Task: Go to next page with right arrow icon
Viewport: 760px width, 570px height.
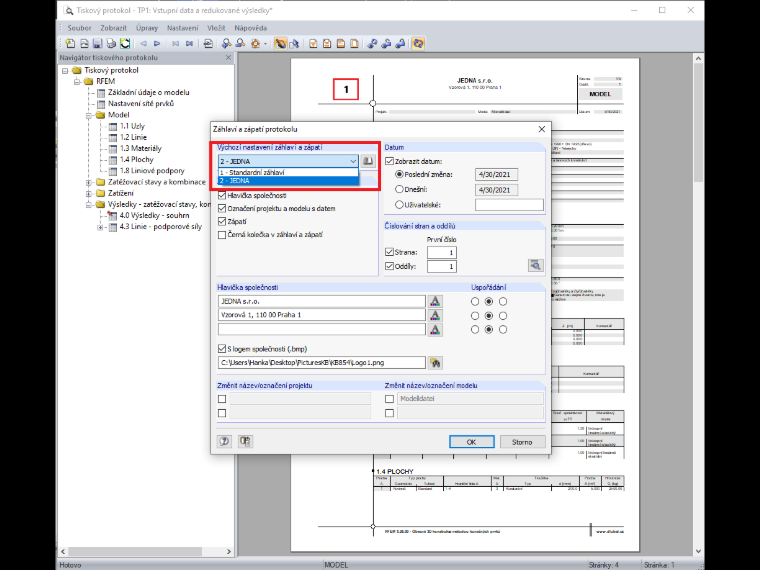Action: click(x=157, y=44)
